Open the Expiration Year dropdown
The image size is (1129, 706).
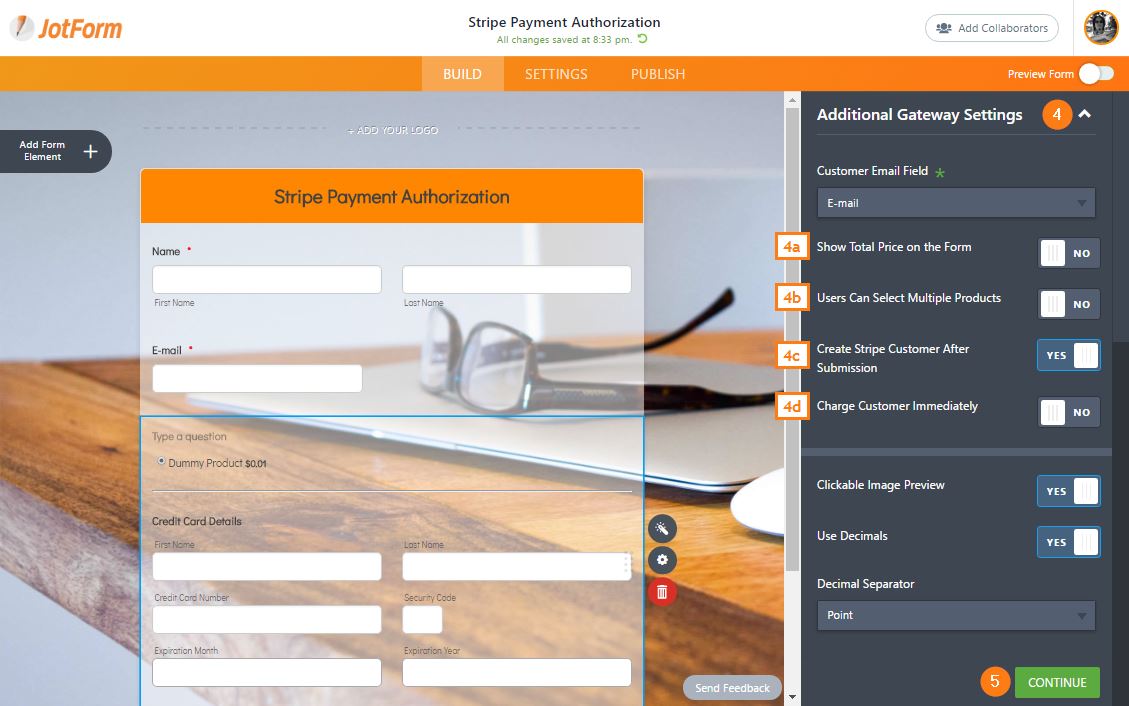point(517,672)
